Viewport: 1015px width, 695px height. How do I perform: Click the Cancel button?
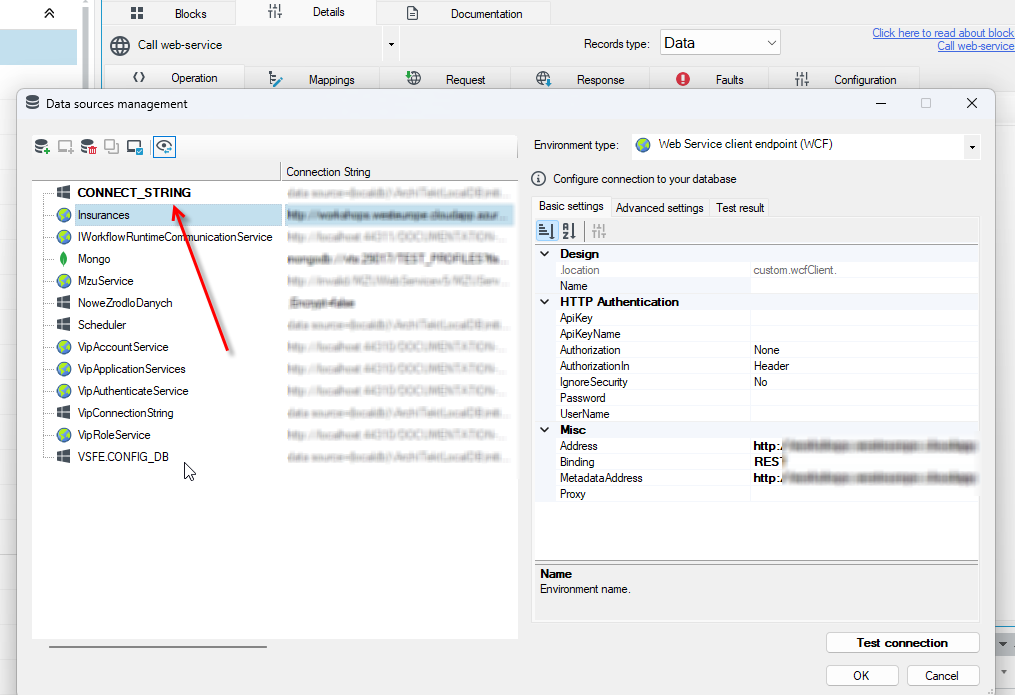click(942, 676)
